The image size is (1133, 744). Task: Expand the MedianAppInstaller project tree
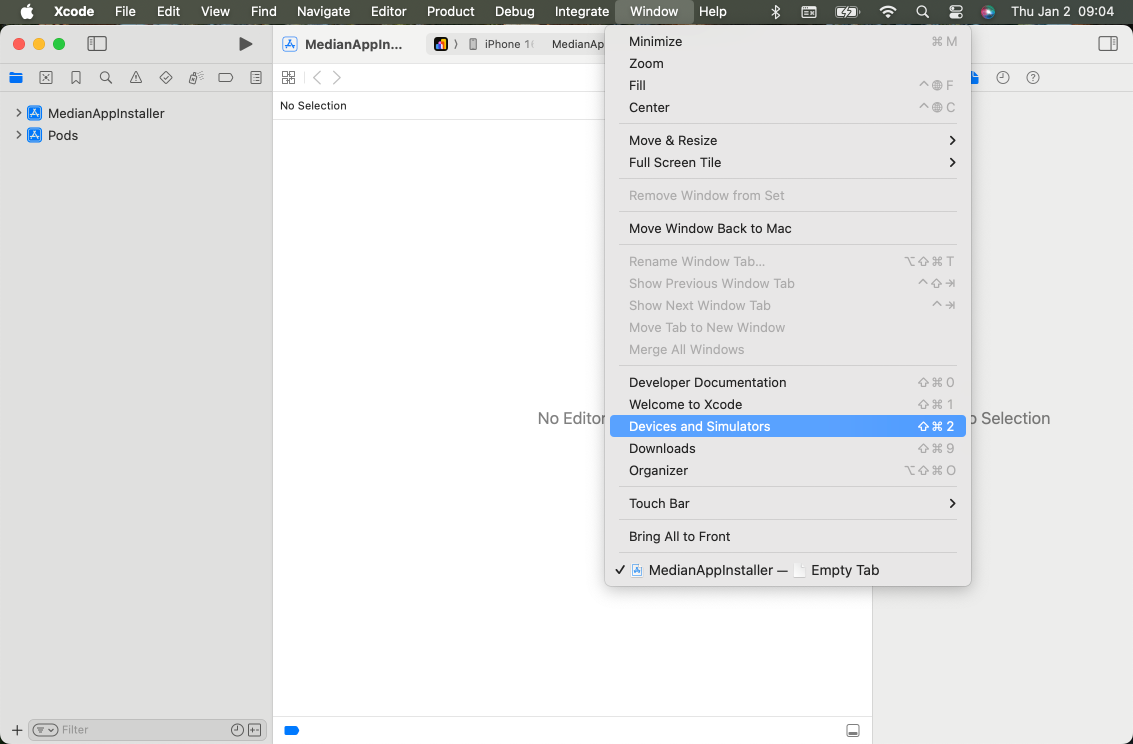click(20, 113)
